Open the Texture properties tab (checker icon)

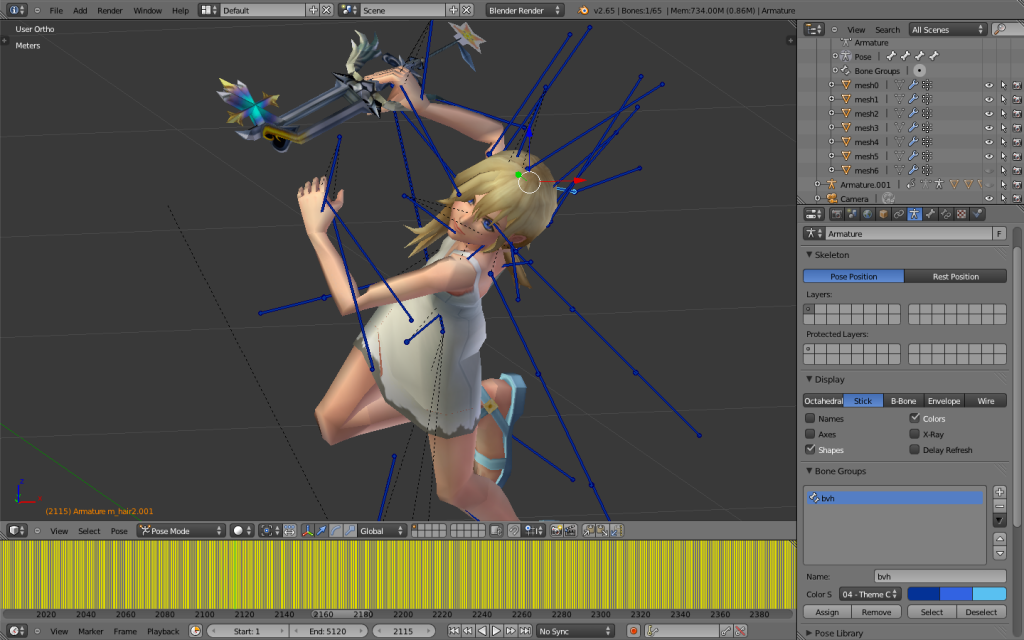click(x=962, y=214)
